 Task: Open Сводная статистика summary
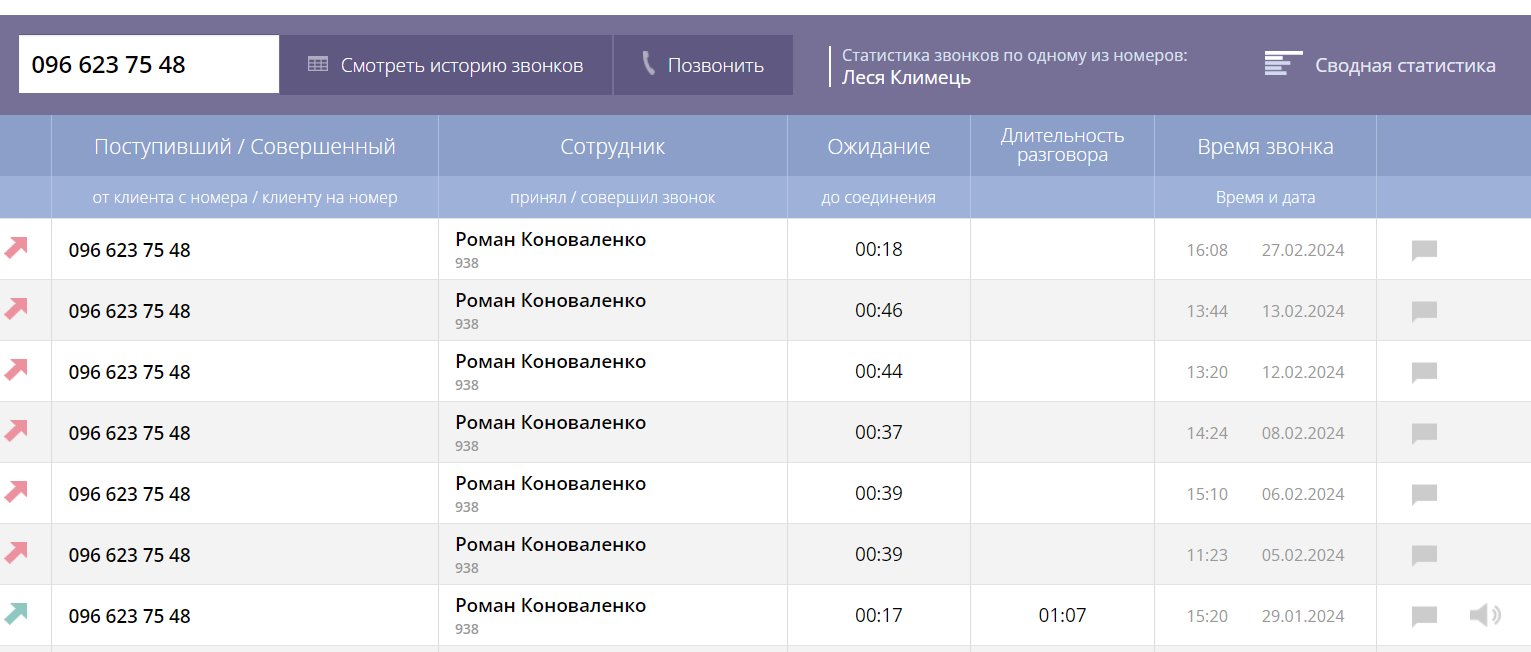coord(1380,65)
